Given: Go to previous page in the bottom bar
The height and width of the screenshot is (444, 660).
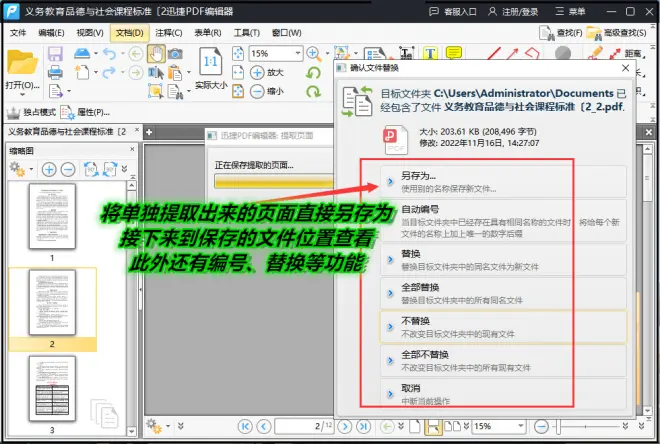Looking at the screenshot, I should (264, 426).
